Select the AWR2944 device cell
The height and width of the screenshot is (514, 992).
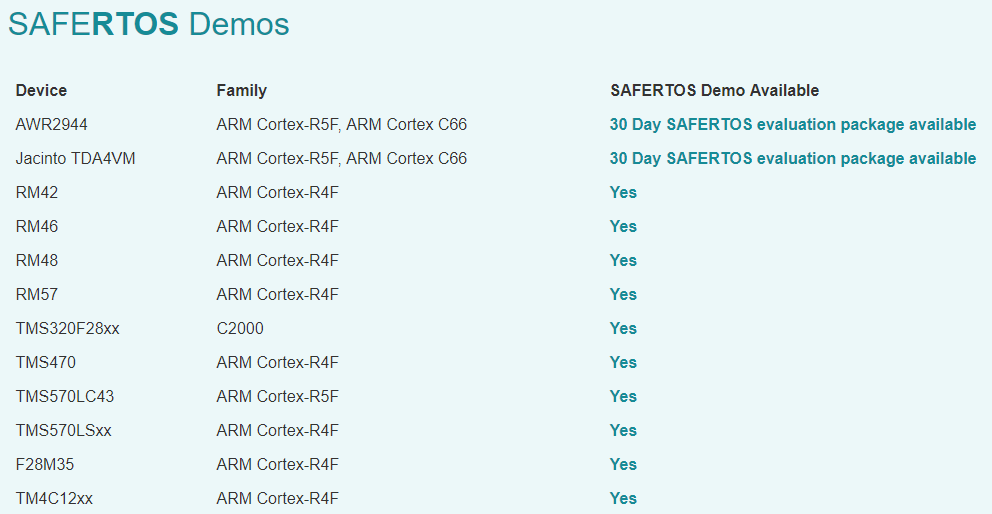[51, 125]
